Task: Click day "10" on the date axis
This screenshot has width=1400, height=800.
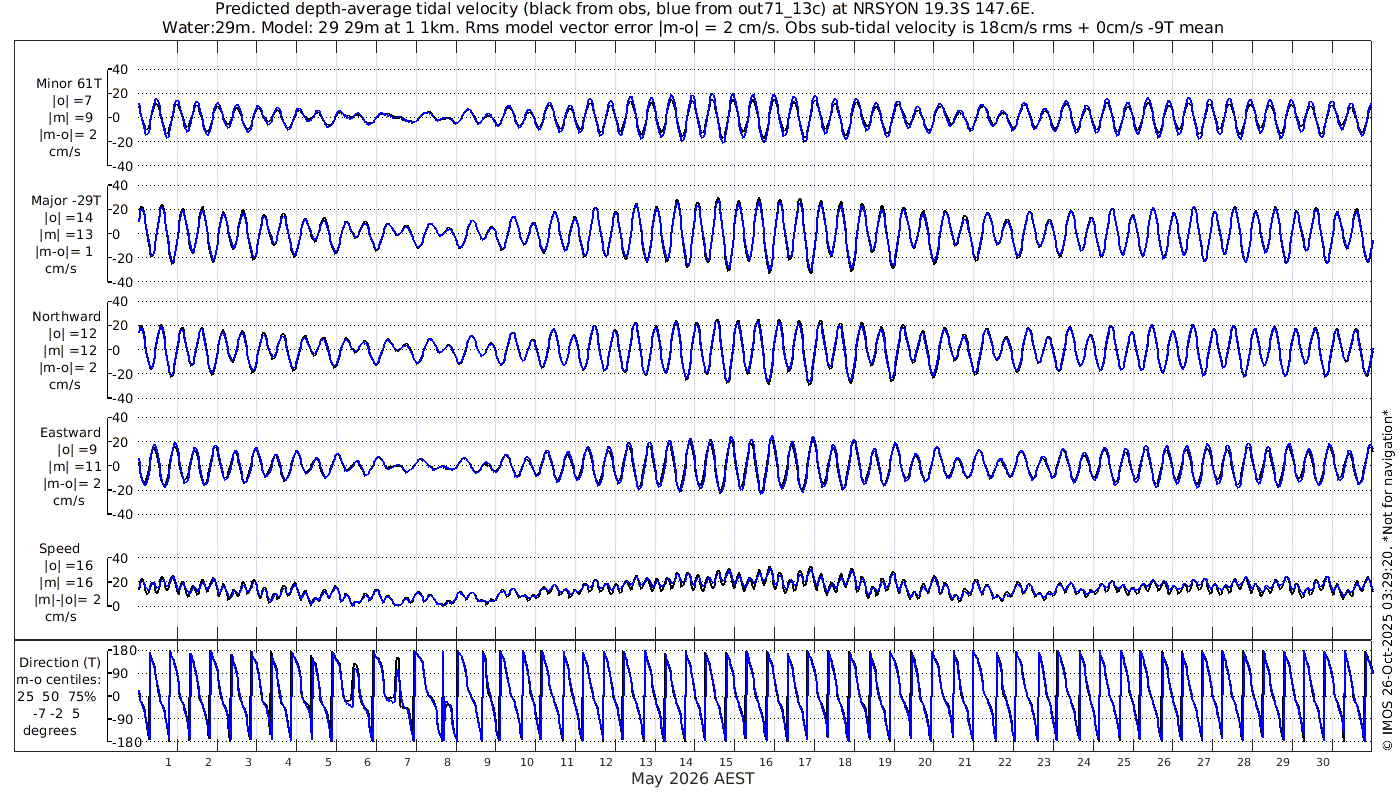Action: [x=526, y=762]
